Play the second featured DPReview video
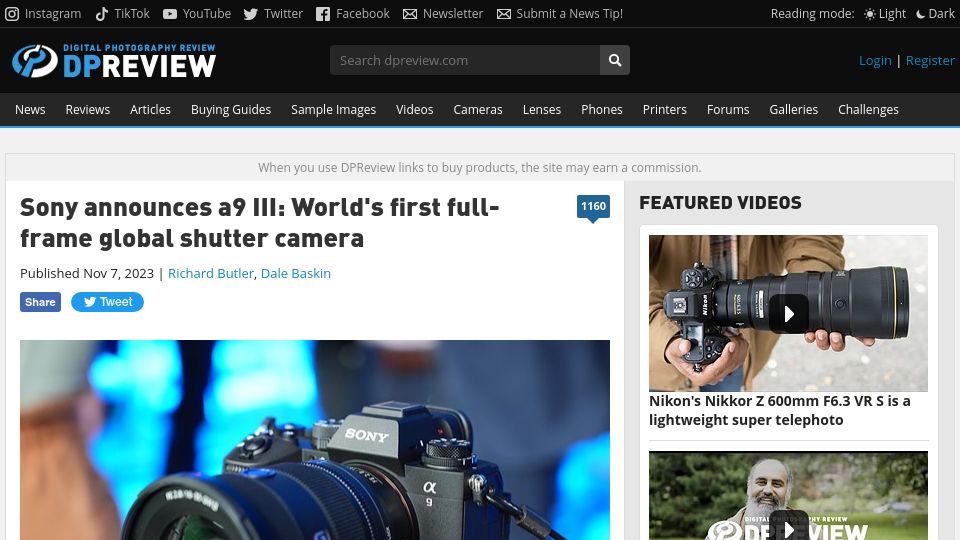 pyautogui.click(x=789, y=496)
